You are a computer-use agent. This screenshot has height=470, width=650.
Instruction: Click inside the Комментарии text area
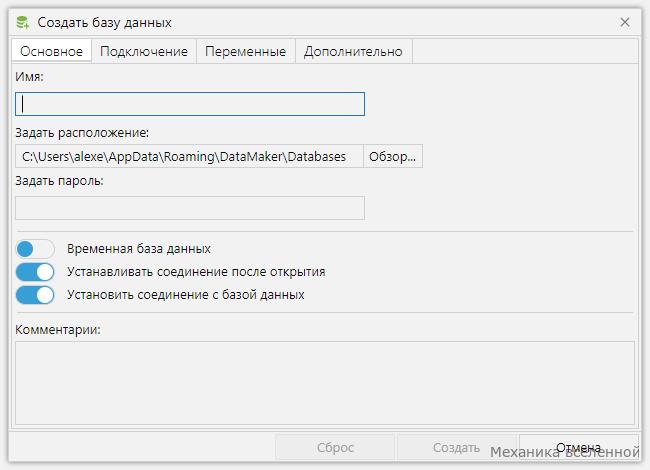(x=325, y=383)
